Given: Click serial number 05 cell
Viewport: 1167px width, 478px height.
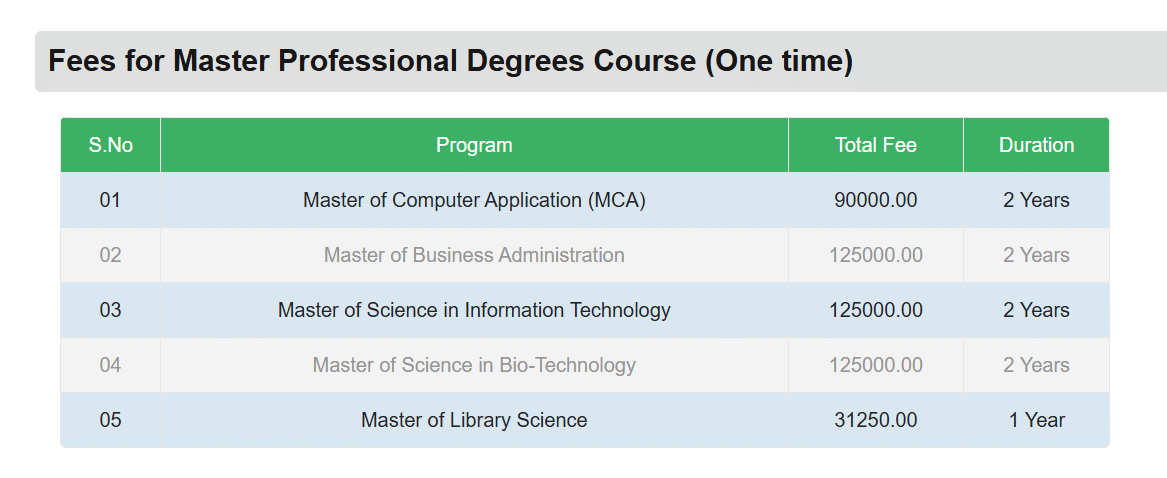Looking at the screenshot, I should tap(110, 420).
